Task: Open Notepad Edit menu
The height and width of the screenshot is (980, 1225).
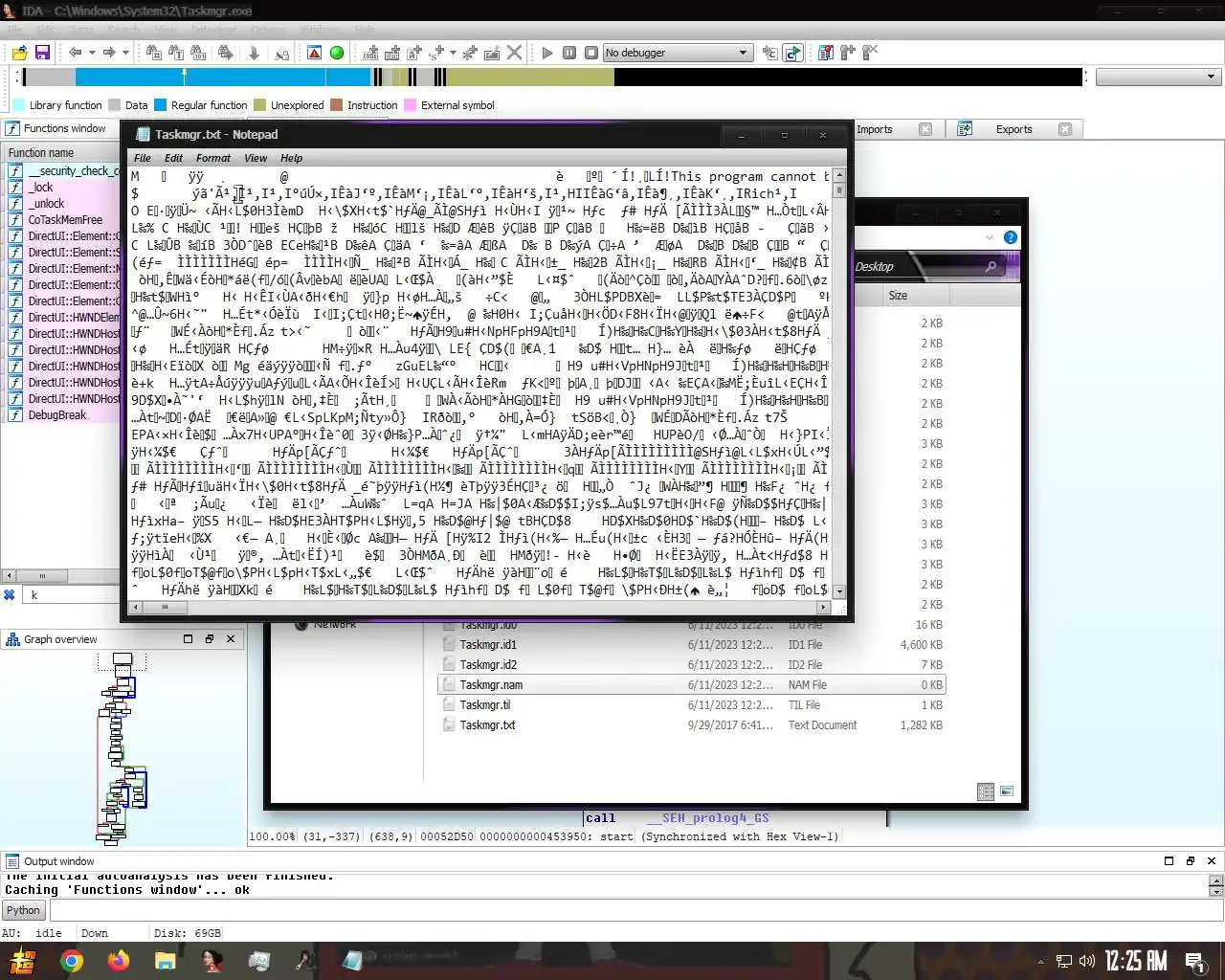Action: [x=173, y=158]
